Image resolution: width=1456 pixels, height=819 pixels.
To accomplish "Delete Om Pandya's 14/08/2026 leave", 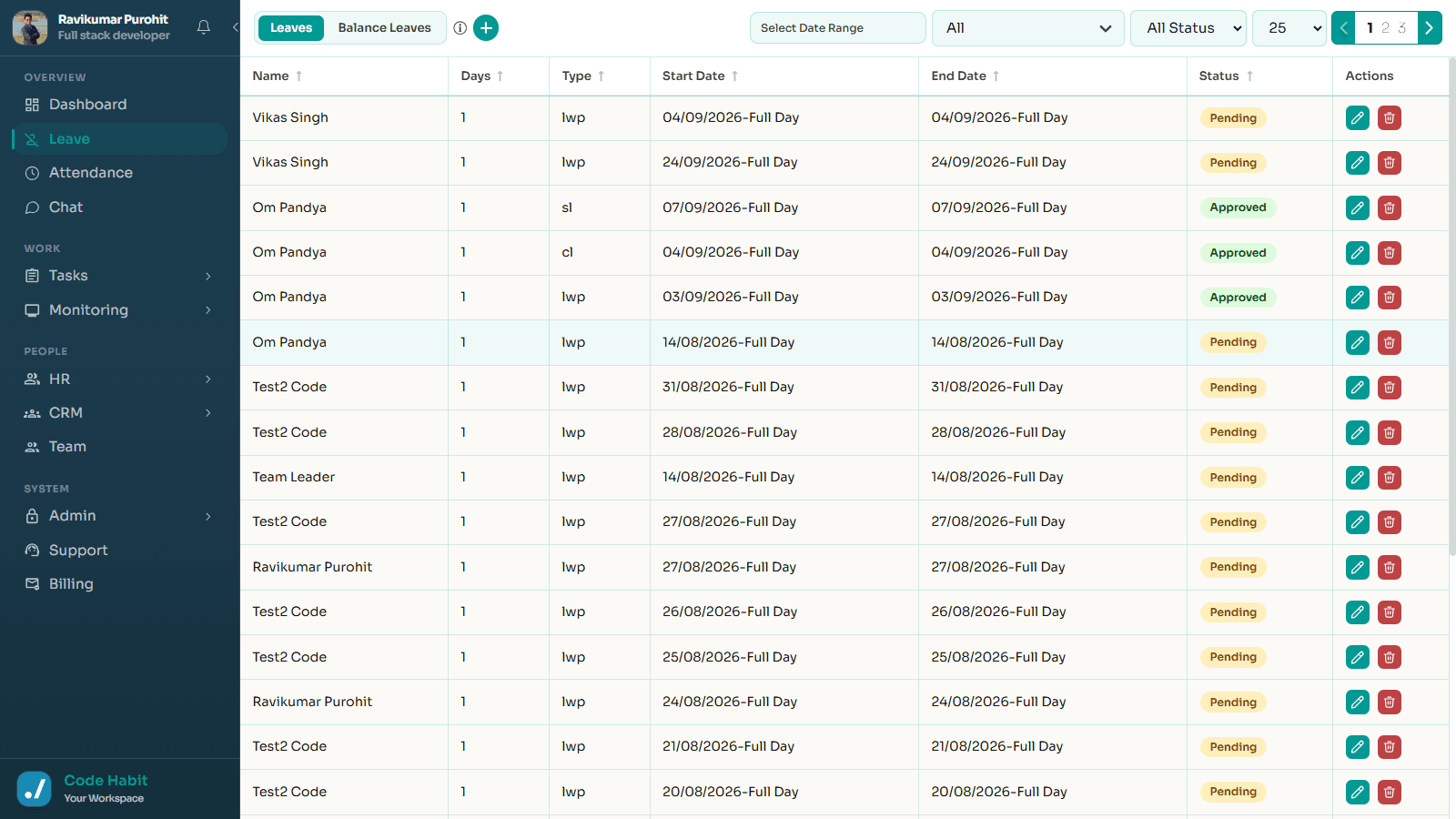I will 1390,343.
